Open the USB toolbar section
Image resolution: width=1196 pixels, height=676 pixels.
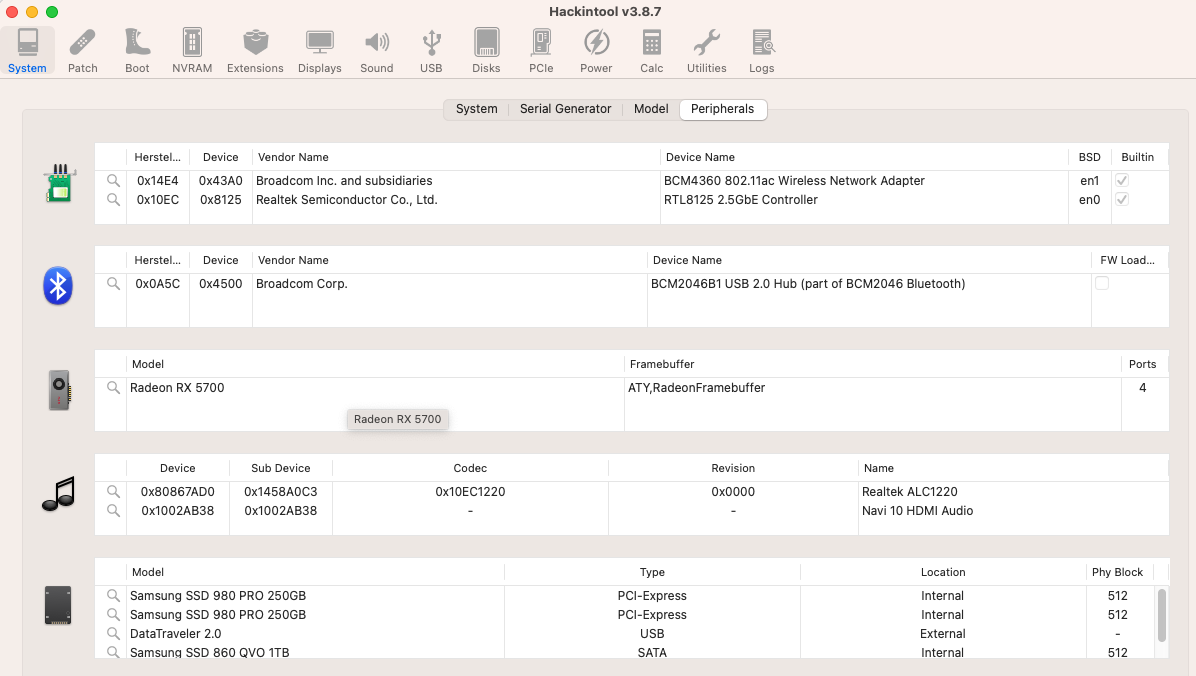pos(431,50)
